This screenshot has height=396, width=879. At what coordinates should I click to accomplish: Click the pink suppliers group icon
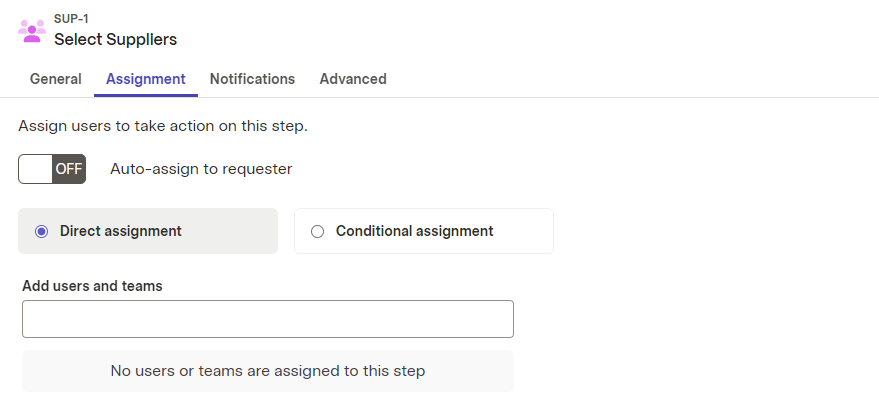click(x=32, y=31)
